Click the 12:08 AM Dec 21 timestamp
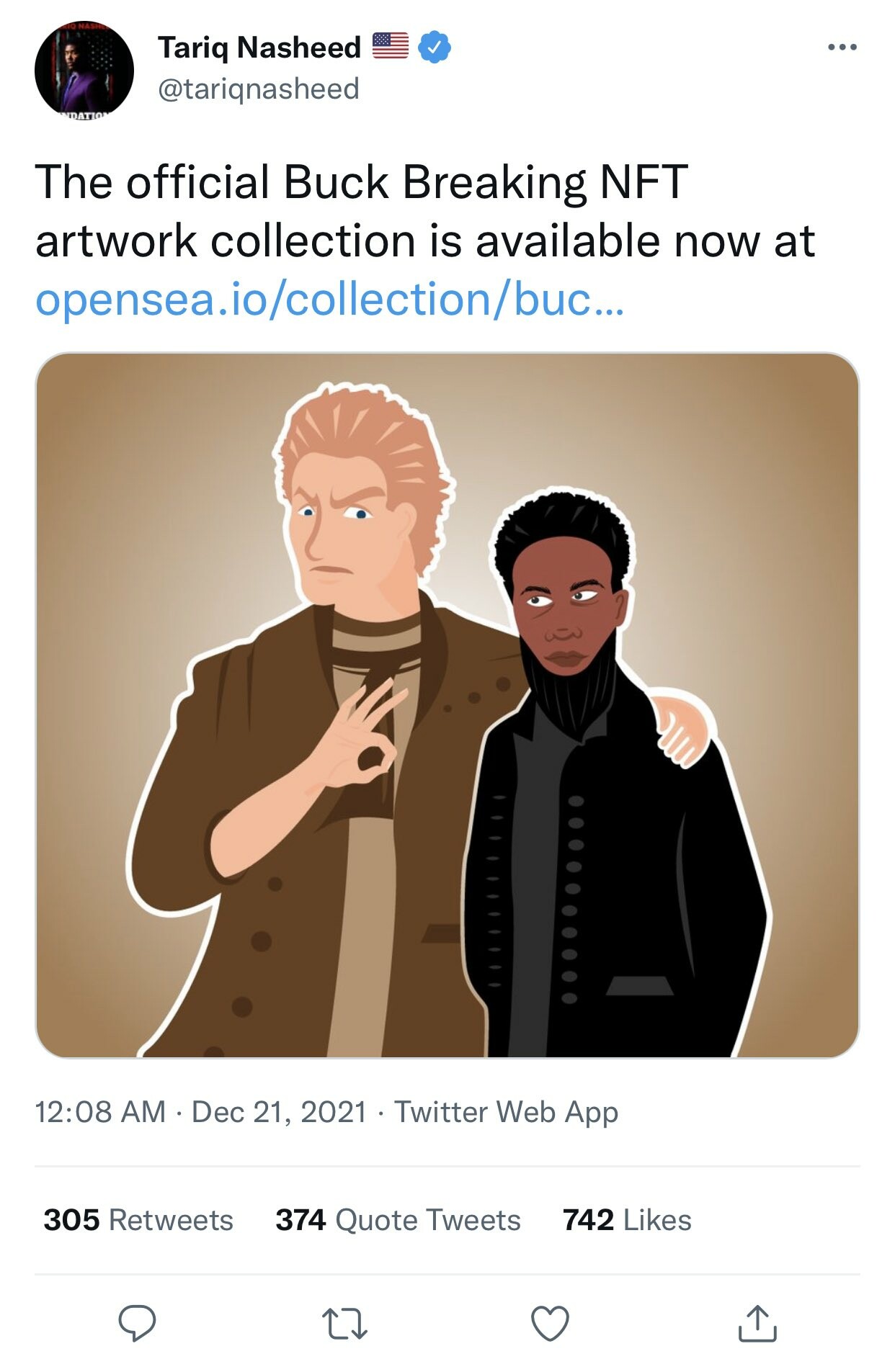895x1372 pixels. point(201,1112)
